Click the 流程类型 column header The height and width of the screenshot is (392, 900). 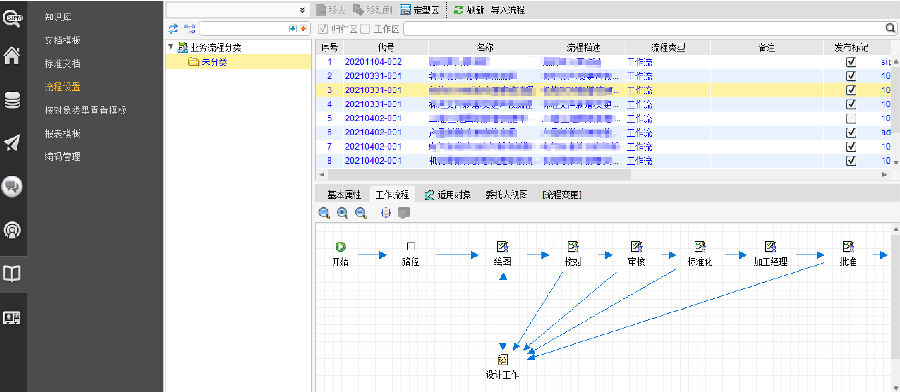coord(668,48)
